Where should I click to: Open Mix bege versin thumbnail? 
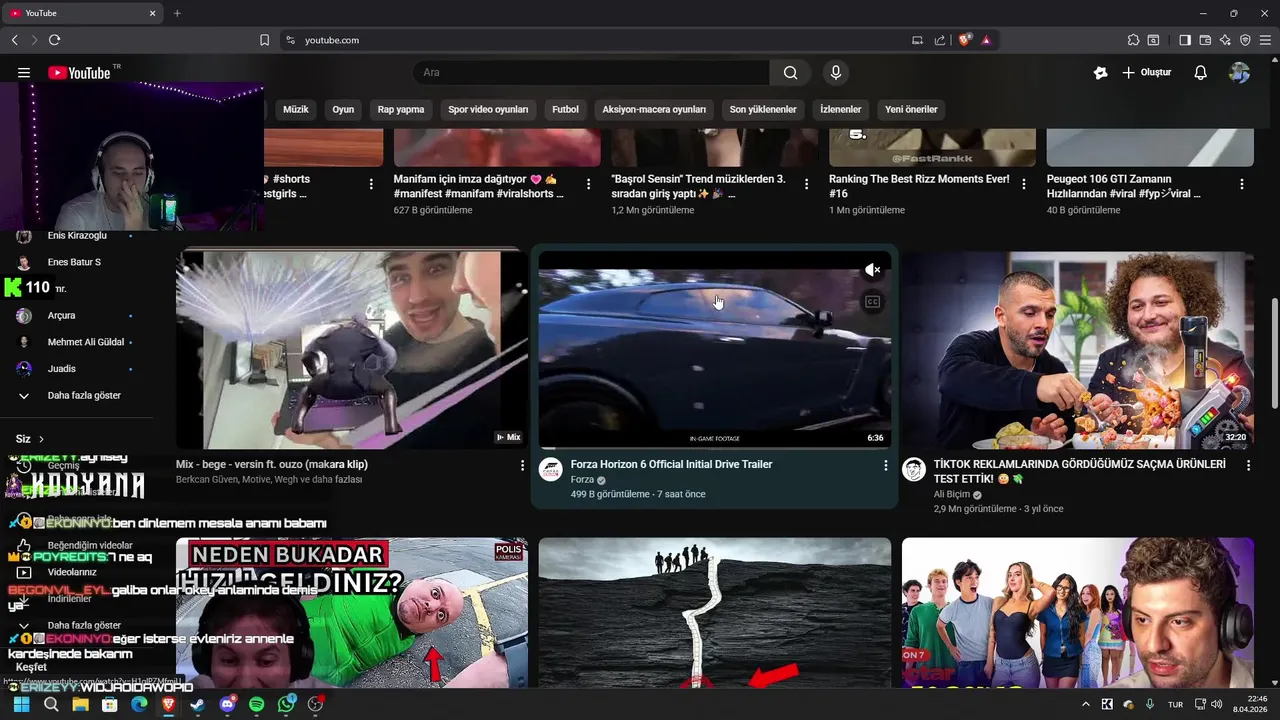coord(352,350)
